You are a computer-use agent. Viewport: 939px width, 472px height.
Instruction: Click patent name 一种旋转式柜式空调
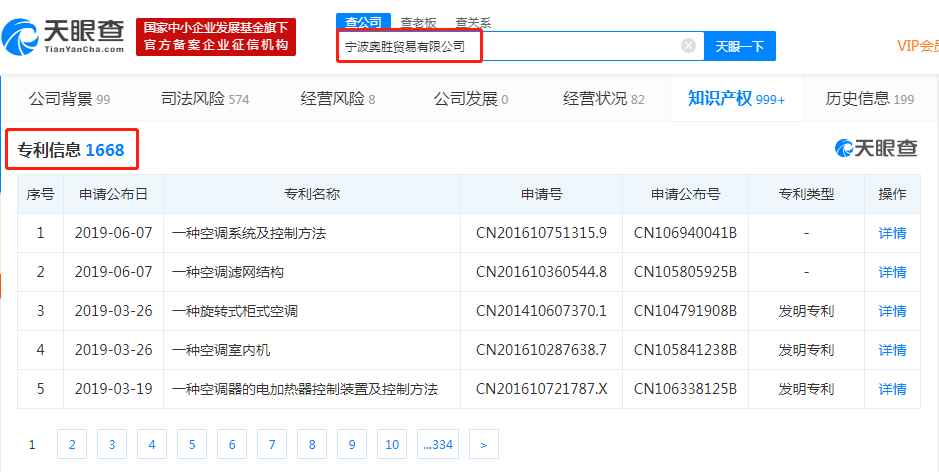(235, 311)
